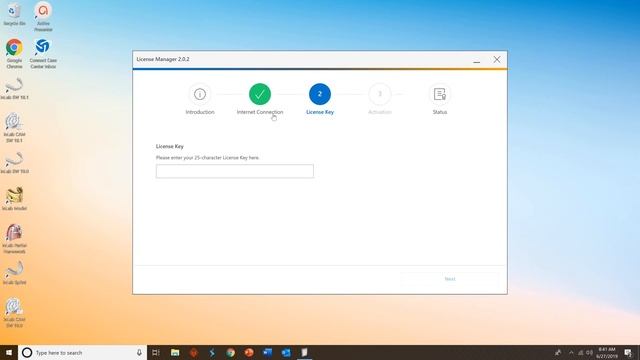Viewport: 640px width, 360px height.
Task: Select the inLab SW 19.0 desktop shortcut
Action: [14, 162]
